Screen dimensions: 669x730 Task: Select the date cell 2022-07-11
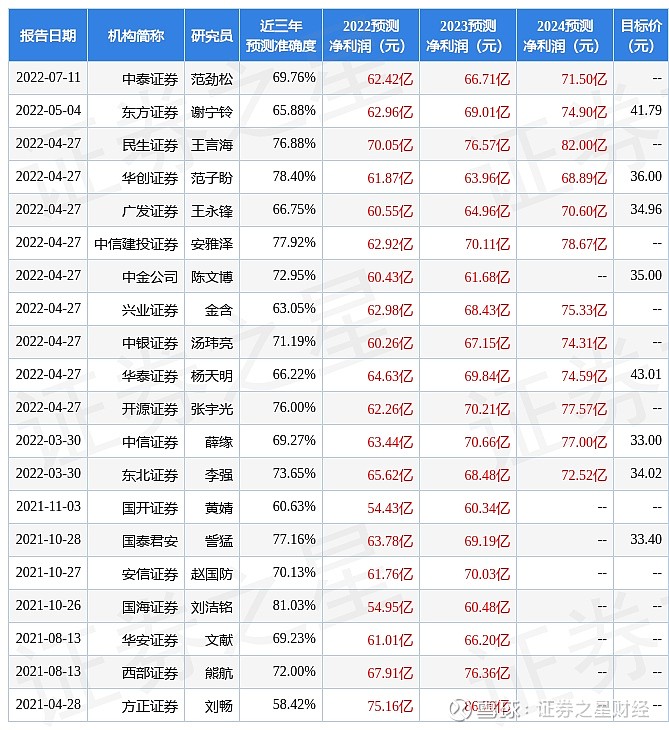point(48,77)
